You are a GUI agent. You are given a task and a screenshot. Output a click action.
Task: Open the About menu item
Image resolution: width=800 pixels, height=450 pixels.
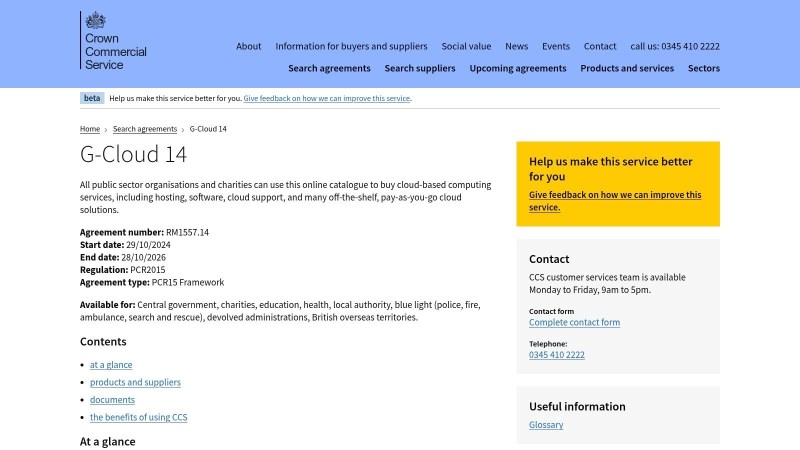[x=248, y=46]
